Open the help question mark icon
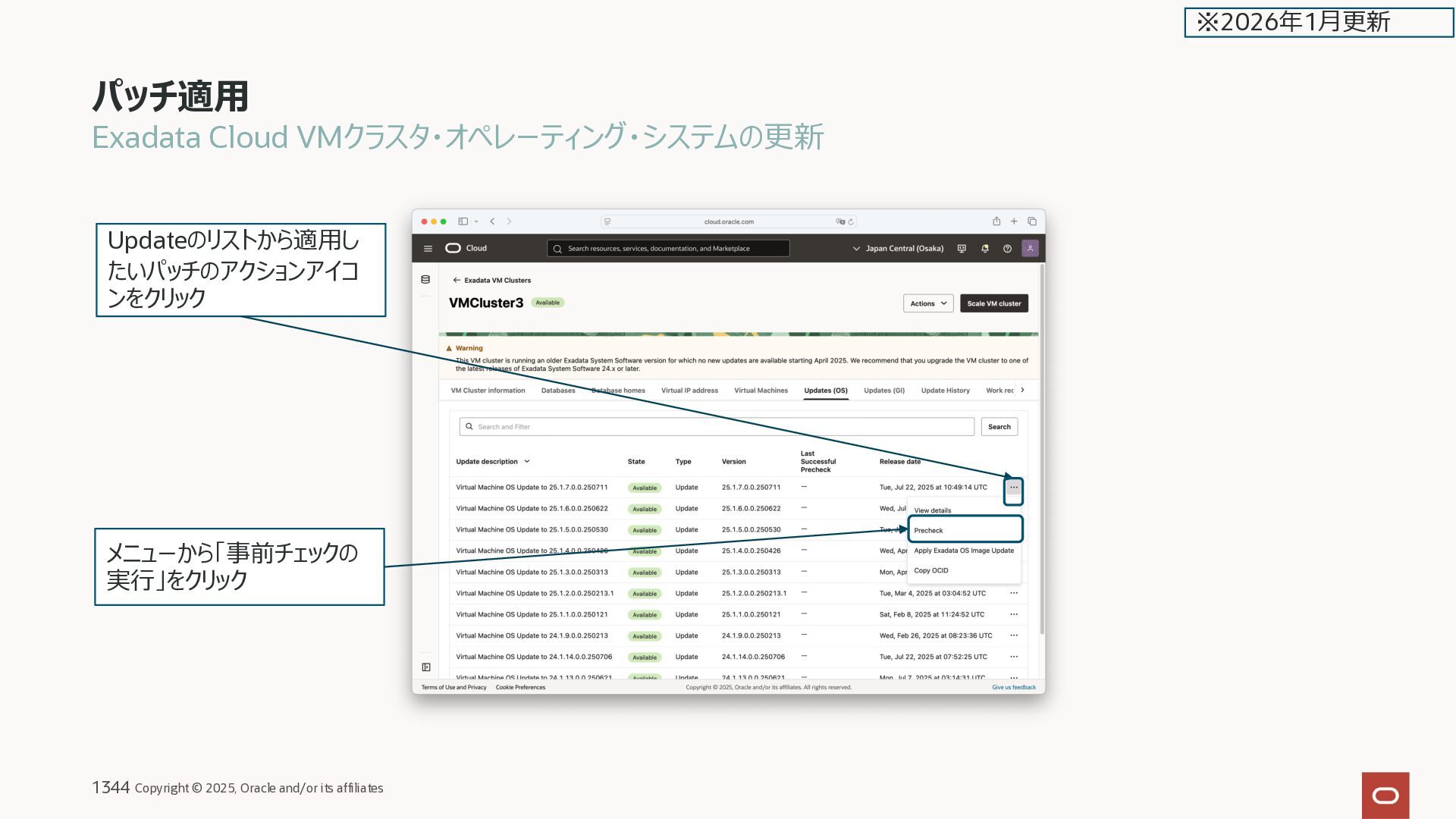 point(1007,249)
